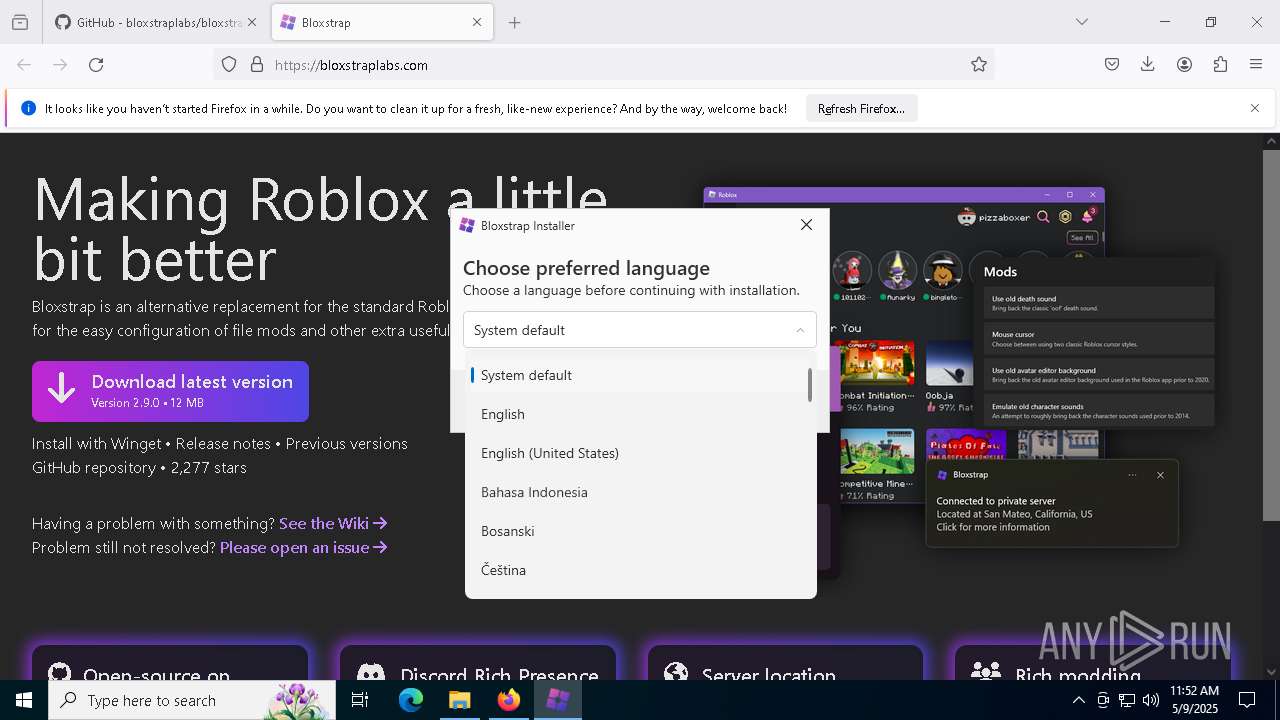Click the language list scrollbar thumb
This screenshot has width=1280, height=720.
pyautogui.click(x=810, y=385)
